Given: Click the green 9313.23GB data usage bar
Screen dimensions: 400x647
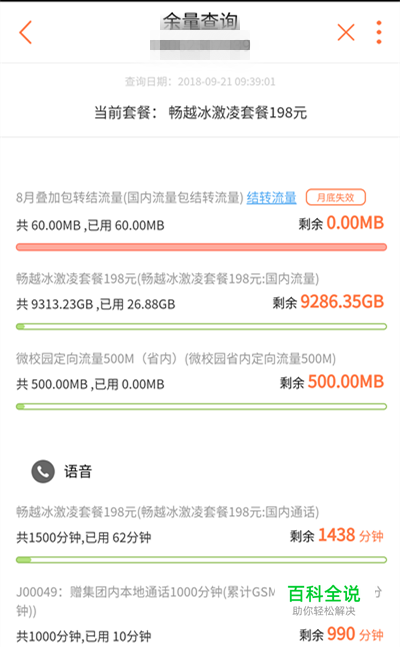Looking at the screenshot, I should 201,327.
